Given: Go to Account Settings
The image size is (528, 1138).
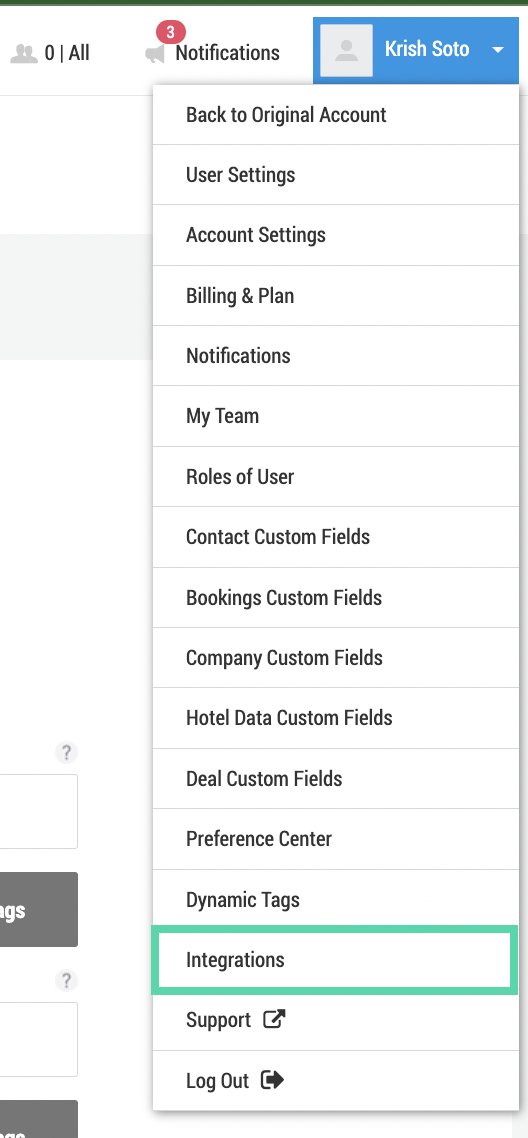Looking at the screenshot, I should pyautogui.click(x=336, y=235).
